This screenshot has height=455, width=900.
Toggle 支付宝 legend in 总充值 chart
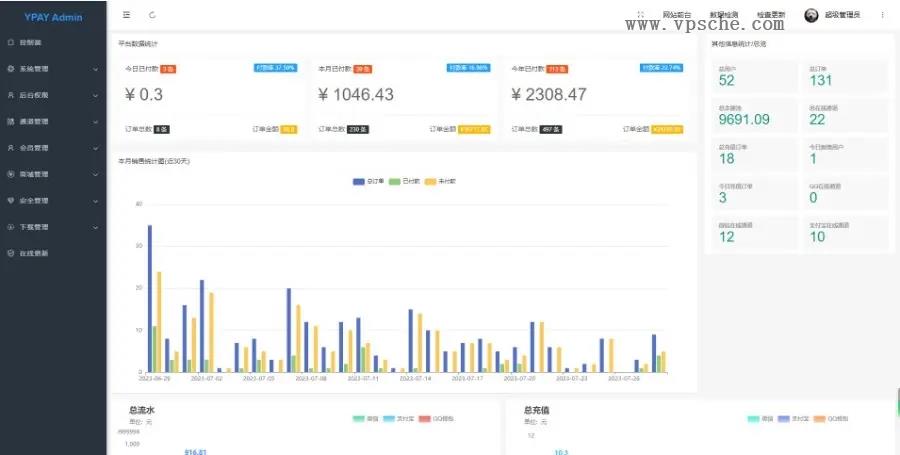pyautogui.click(x=792, y=419)
